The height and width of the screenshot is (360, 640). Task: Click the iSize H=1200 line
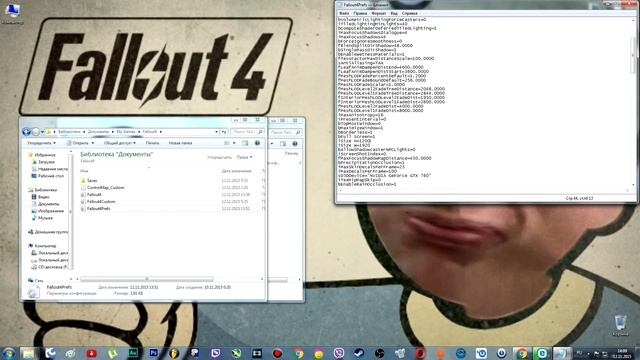coord(353,141)
